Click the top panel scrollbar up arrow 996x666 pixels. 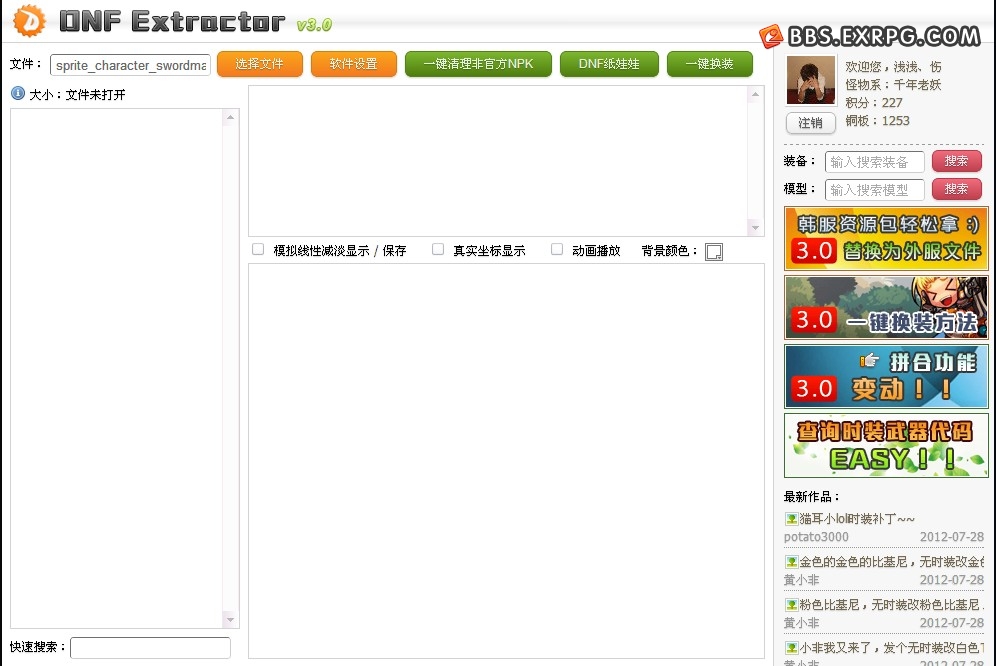755,95
